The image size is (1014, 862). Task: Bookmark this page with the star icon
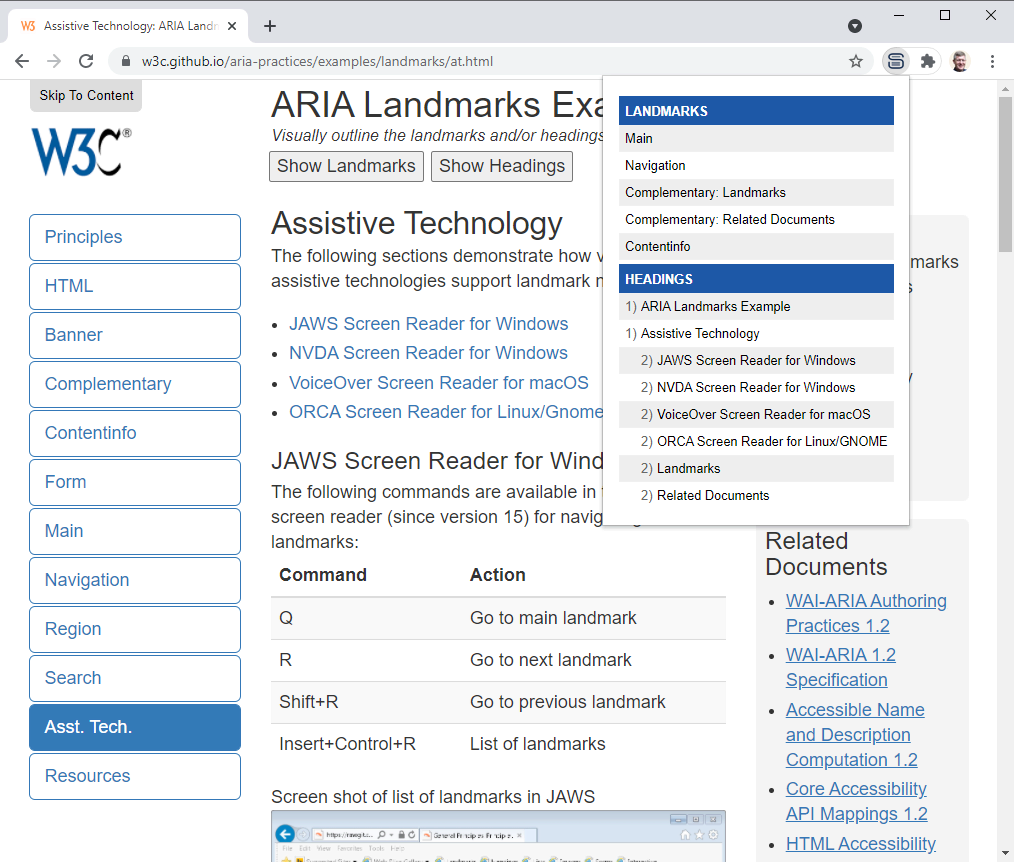[856, 61]
